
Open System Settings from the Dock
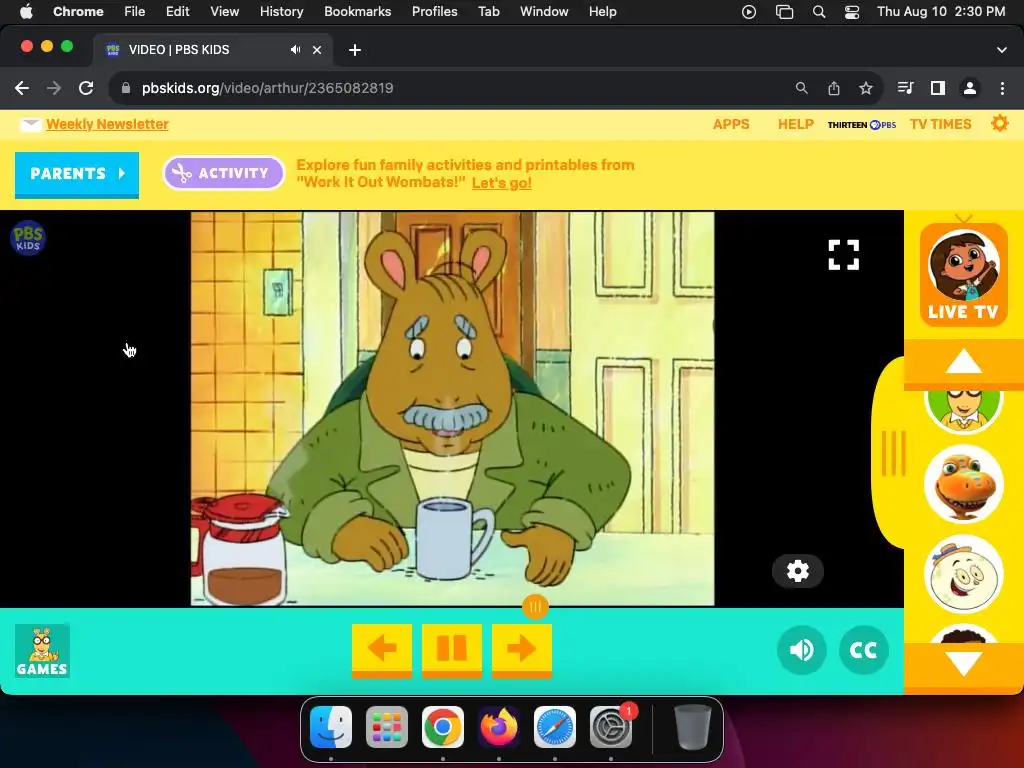611,727
